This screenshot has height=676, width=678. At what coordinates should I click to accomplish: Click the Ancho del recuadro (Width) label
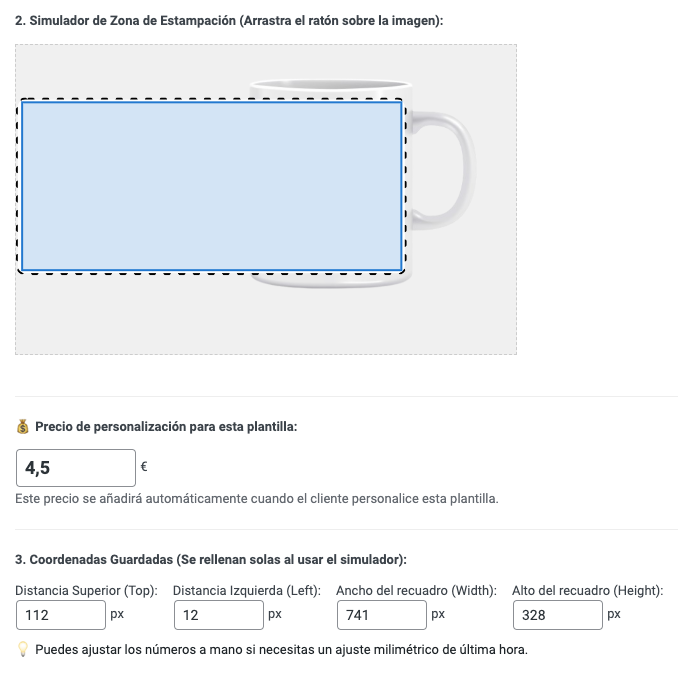(416, 591)
